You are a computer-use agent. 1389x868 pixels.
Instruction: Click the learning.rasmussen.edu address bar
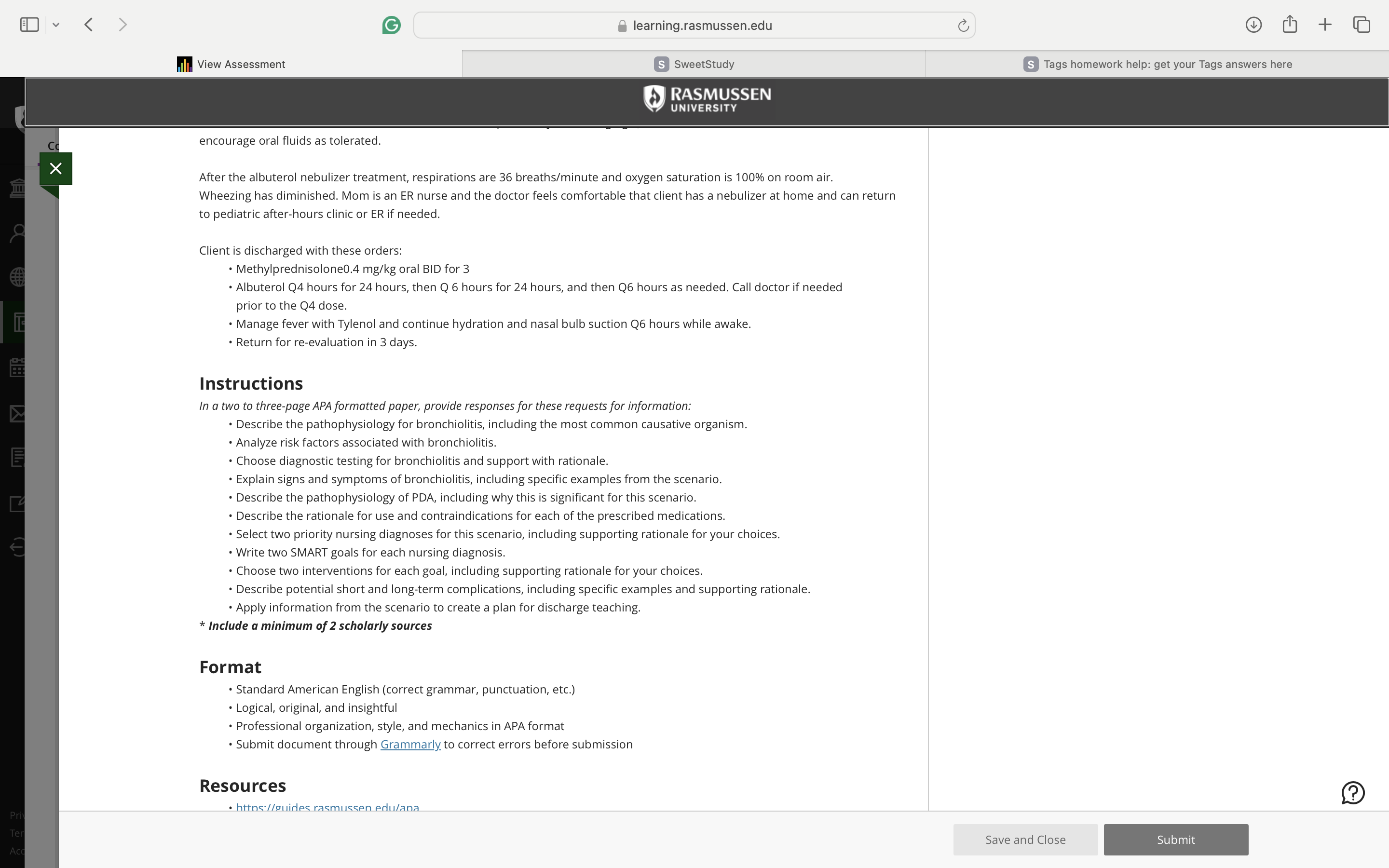(x=694, y=25)
